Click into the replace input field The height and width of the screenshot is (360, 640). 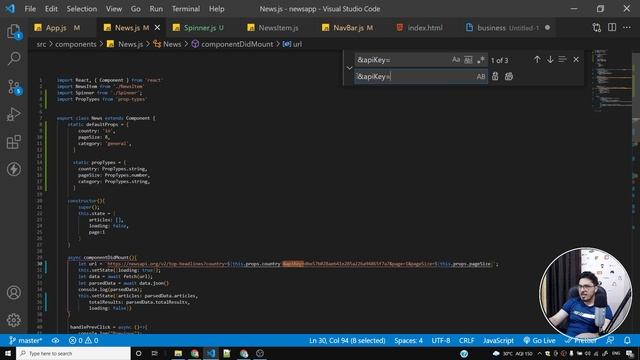coord(414,76)
